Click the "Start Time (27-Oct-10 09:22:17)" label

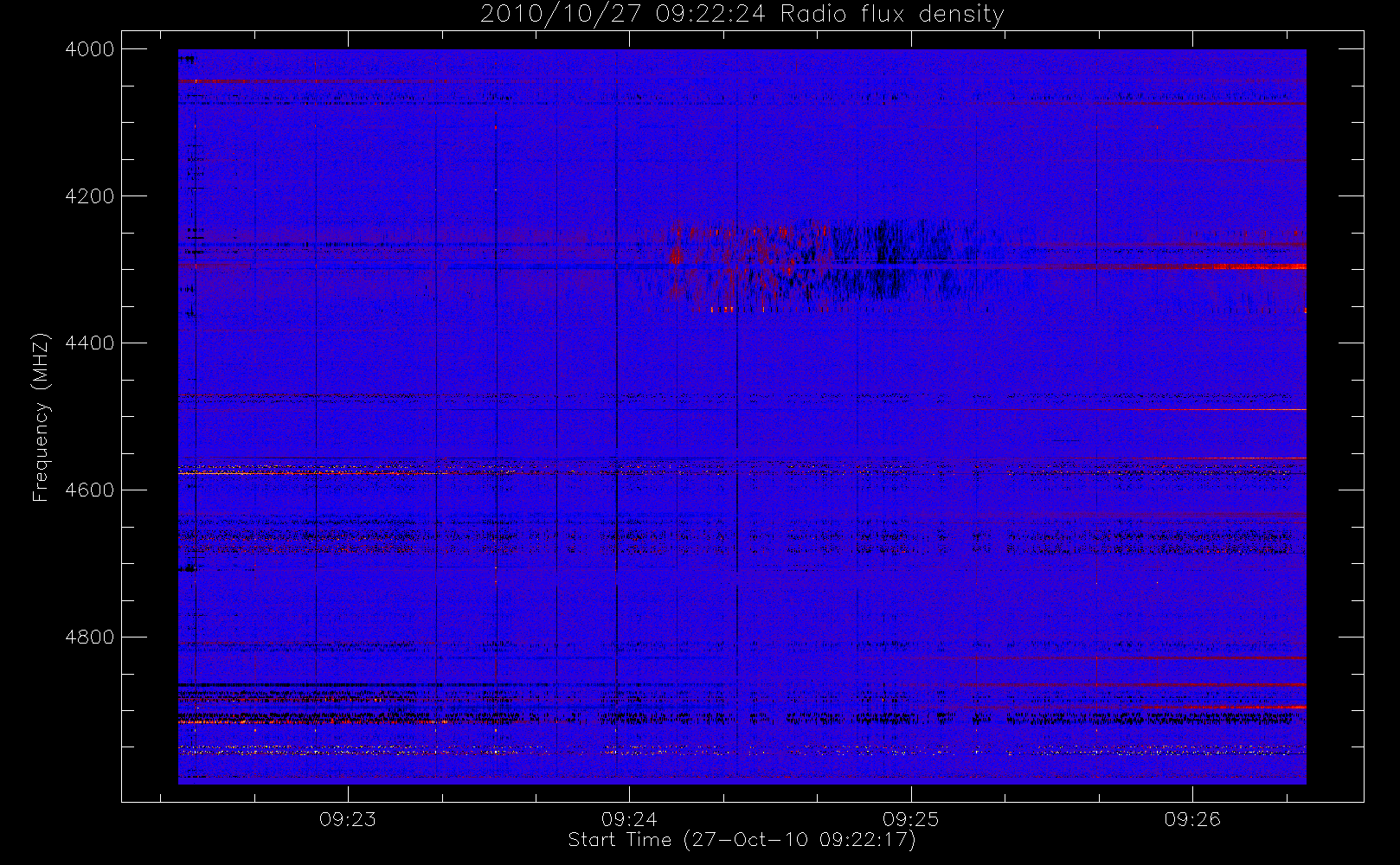coord(742,840)
